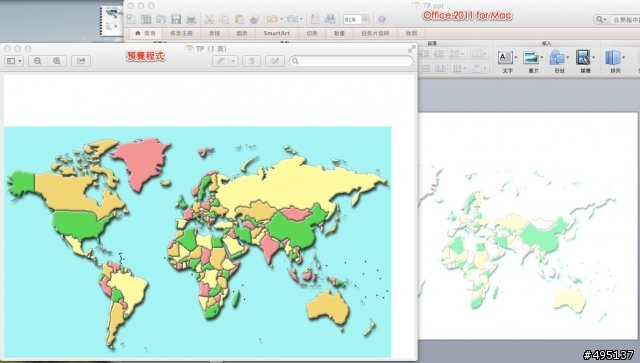This screenshot has width=640, height=363.
Task: Open the 排列 arrange icon
Action: (613, 58)
